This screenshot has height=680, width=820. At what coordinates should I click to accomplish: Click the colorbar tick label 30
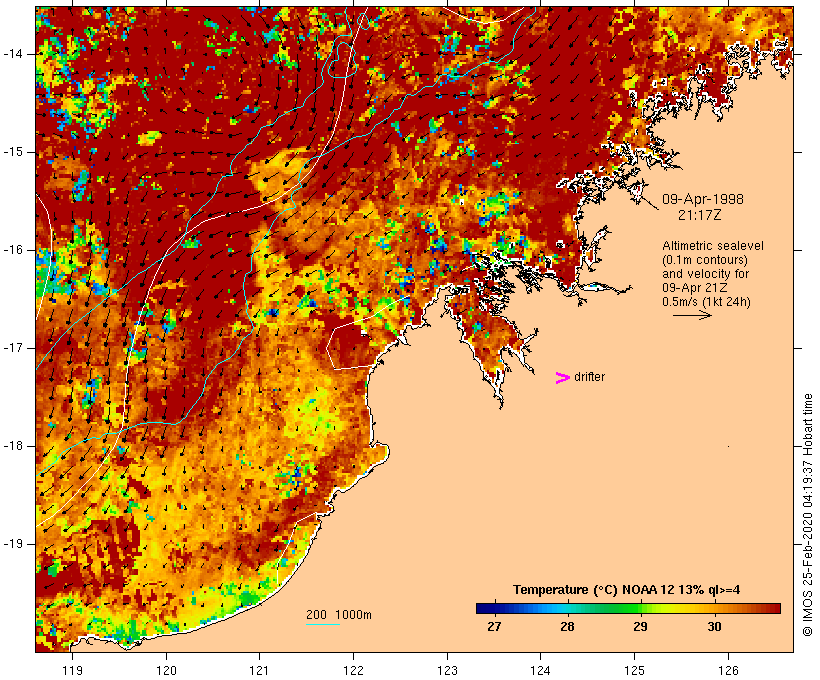coord(714,626)
